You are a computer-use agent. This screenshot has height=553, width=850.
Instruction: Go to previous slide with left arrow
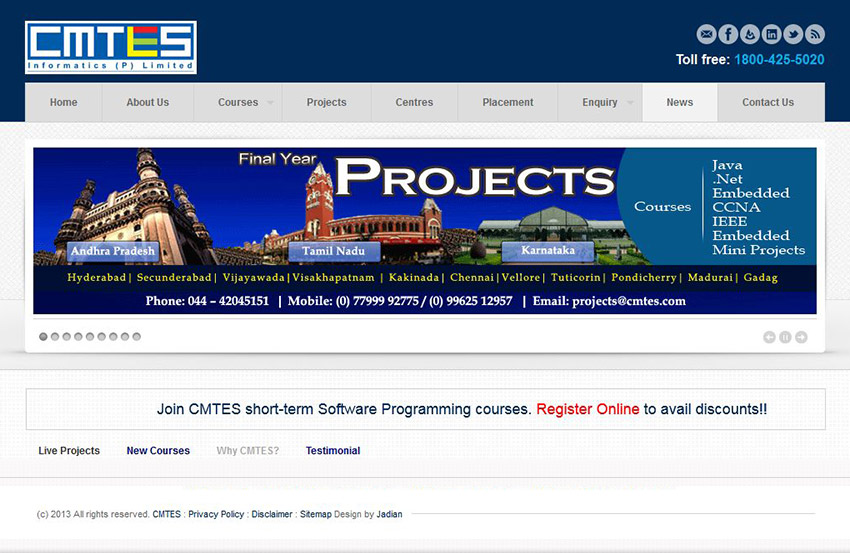coord(769,337)
